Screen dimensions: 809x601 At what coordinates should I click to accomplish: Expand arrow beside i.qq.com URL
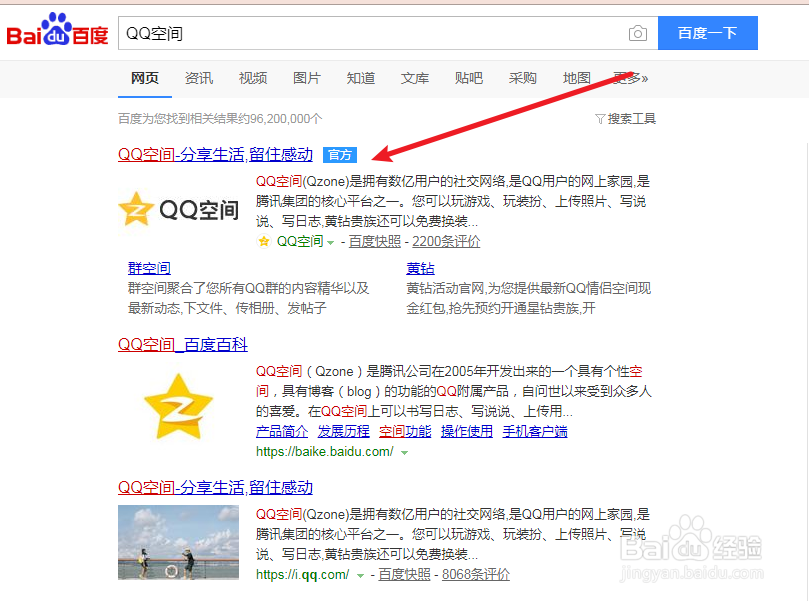click(360, 576)
